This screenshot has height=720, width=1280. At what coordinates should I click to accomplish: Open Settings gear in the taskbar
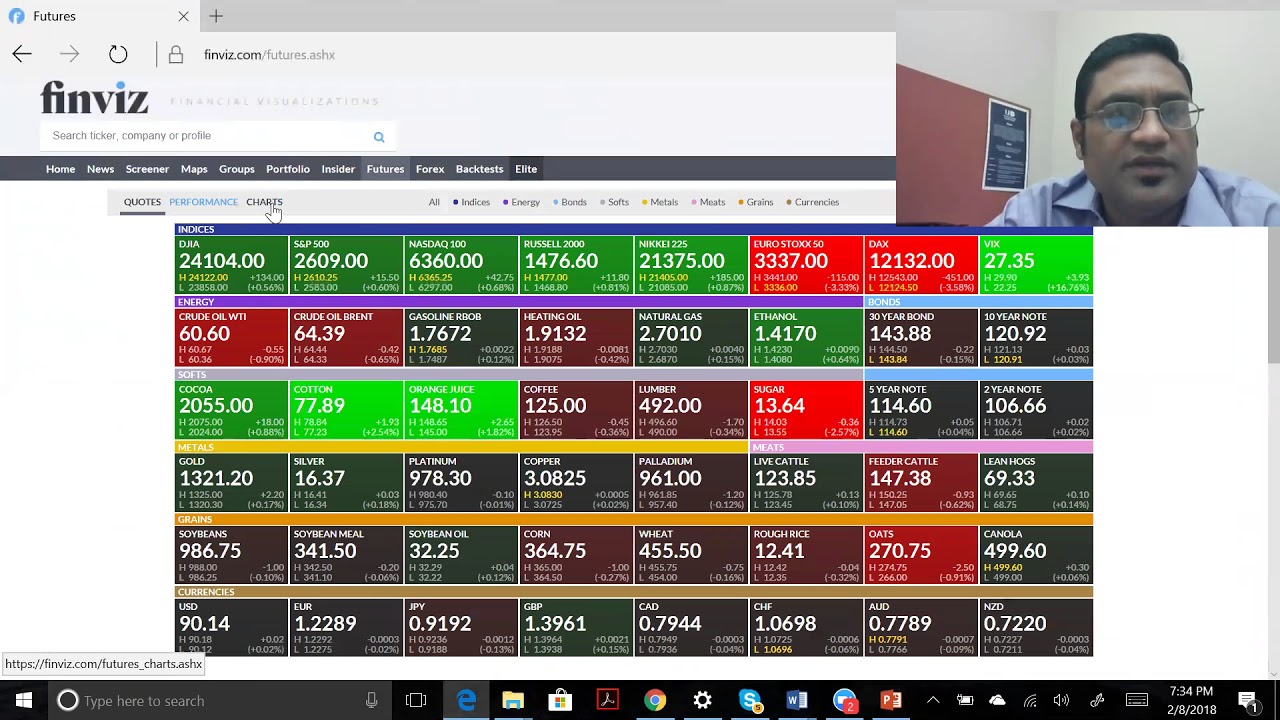pos(702,700)
